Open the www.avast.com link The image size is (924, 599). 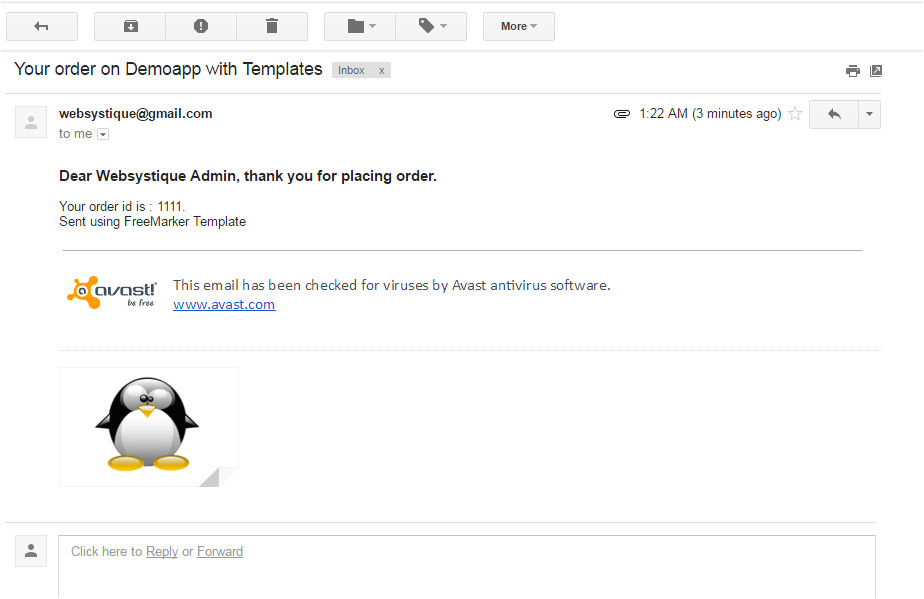[224, 305]
